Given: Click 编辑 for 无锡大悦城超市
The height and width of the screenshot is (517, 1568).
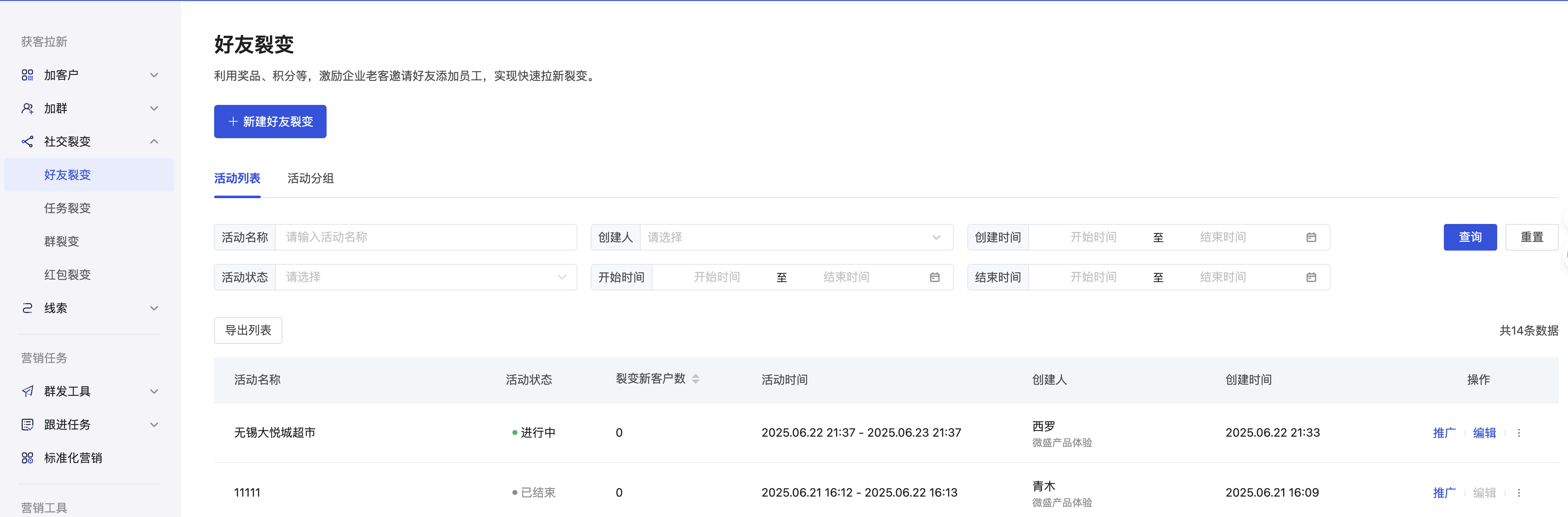Looking at the screenshot, I should [x=1484, y=433].
